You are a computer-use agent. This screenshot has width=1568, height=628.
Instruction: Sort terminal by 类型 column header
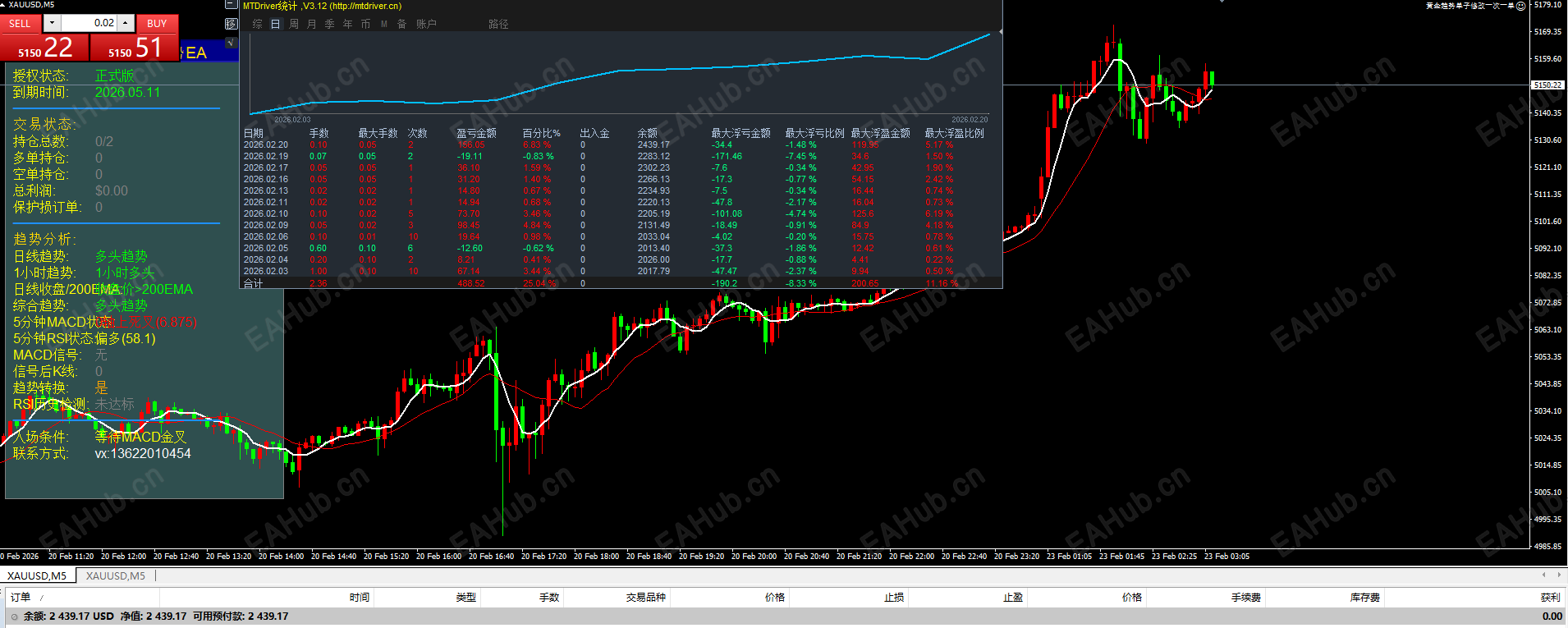tap(466, 598)
